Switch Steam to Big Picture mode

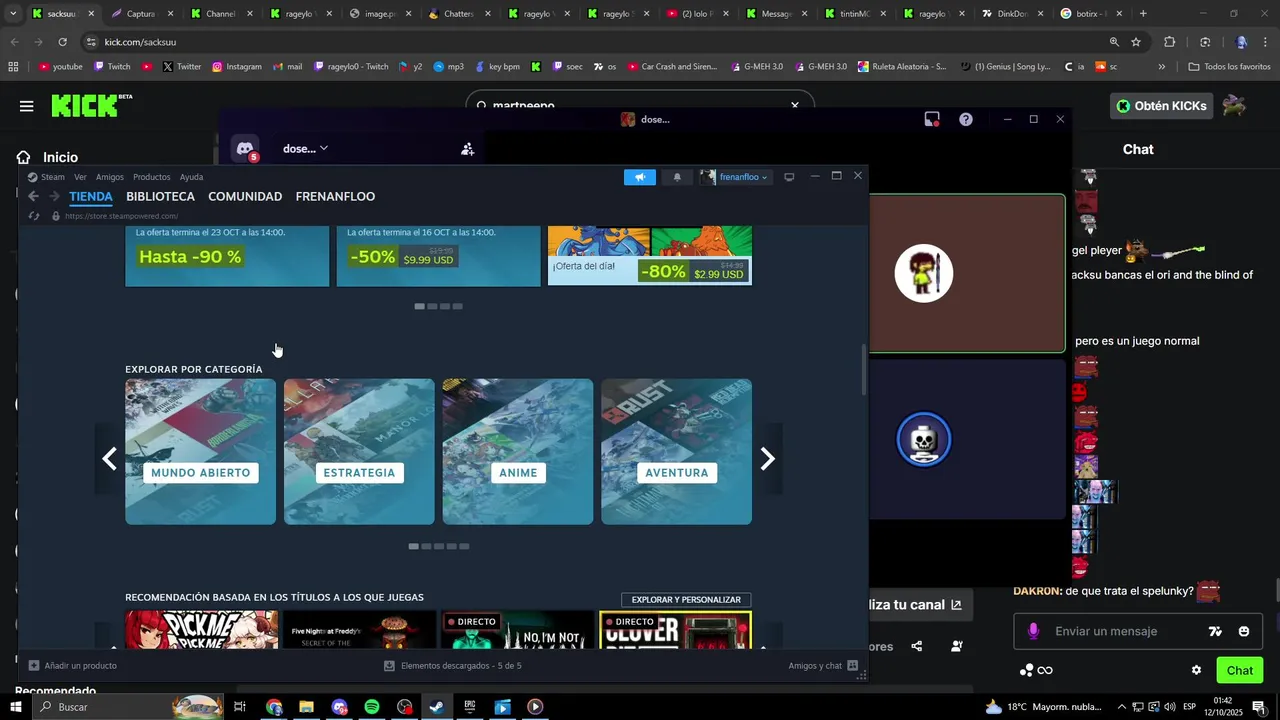coord(789,177)
